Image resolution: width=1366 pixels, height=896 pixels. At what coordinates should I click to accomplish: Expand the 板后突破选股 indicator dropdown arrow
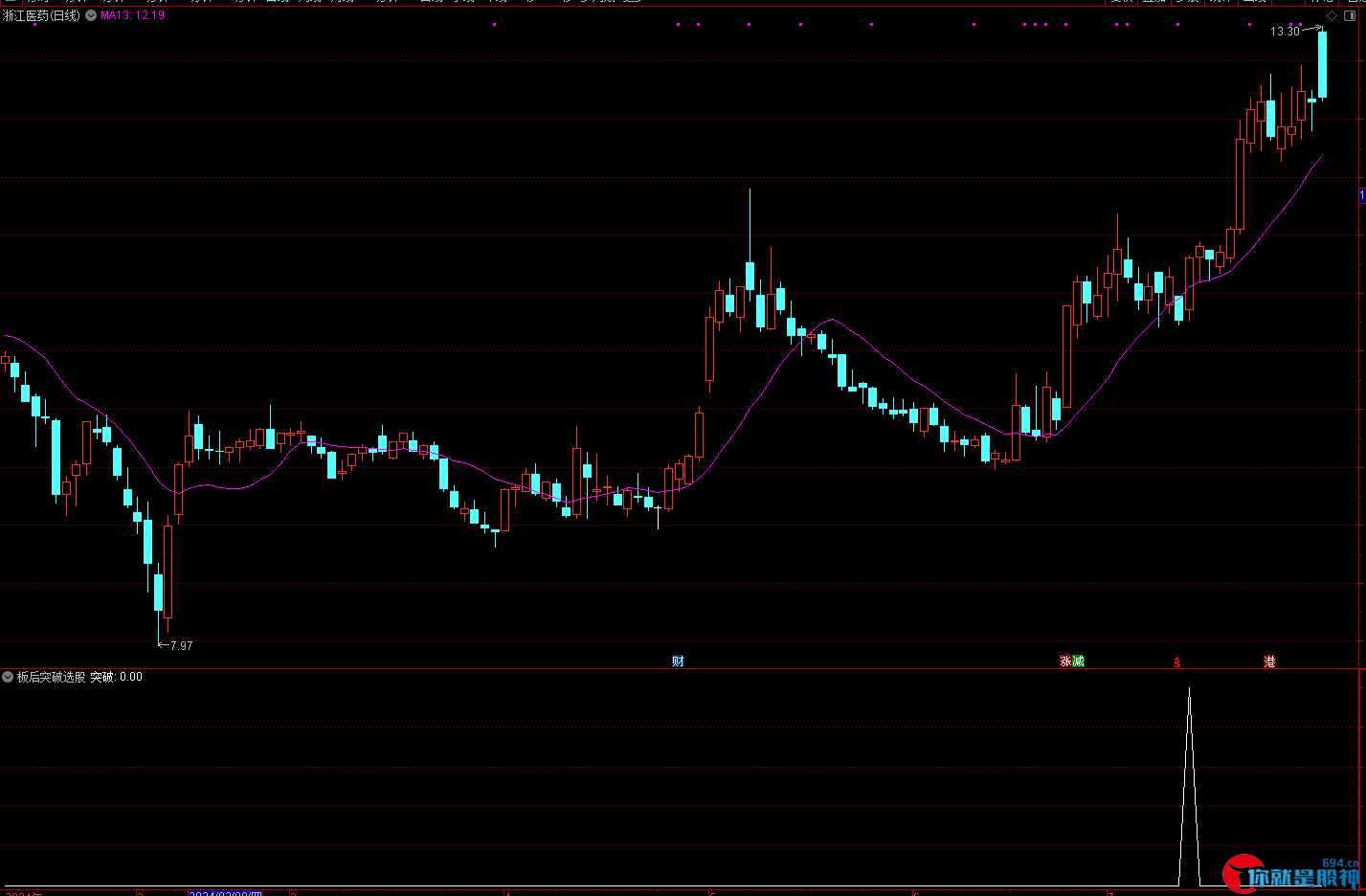[8, 677]
